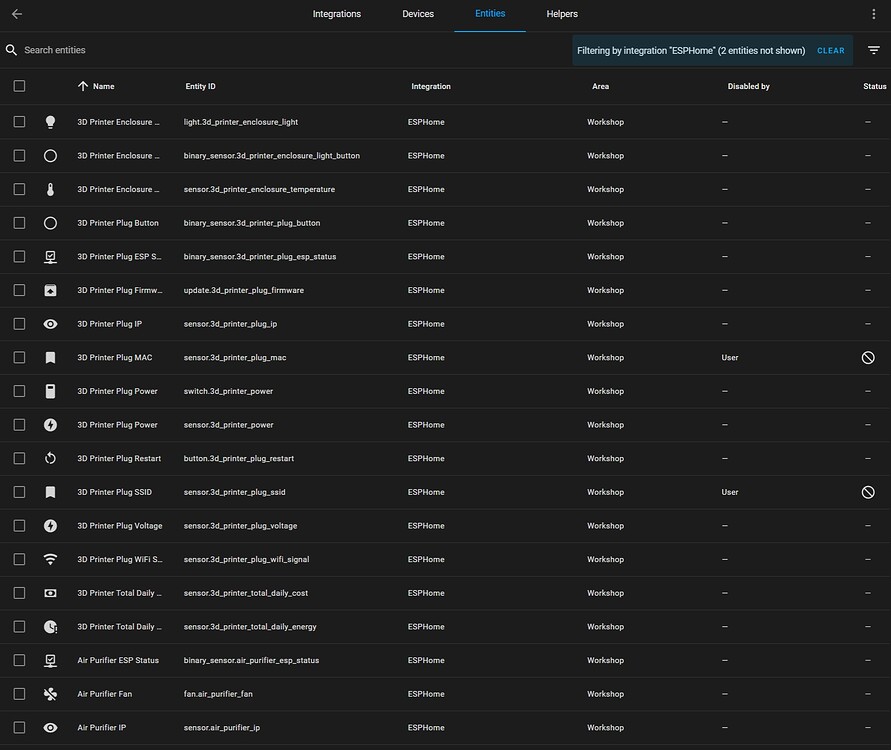The width and height of the screenshot is (891, 750).
Task: Click the circle icon for enclosure light button sensor
Action: (51, 156)
